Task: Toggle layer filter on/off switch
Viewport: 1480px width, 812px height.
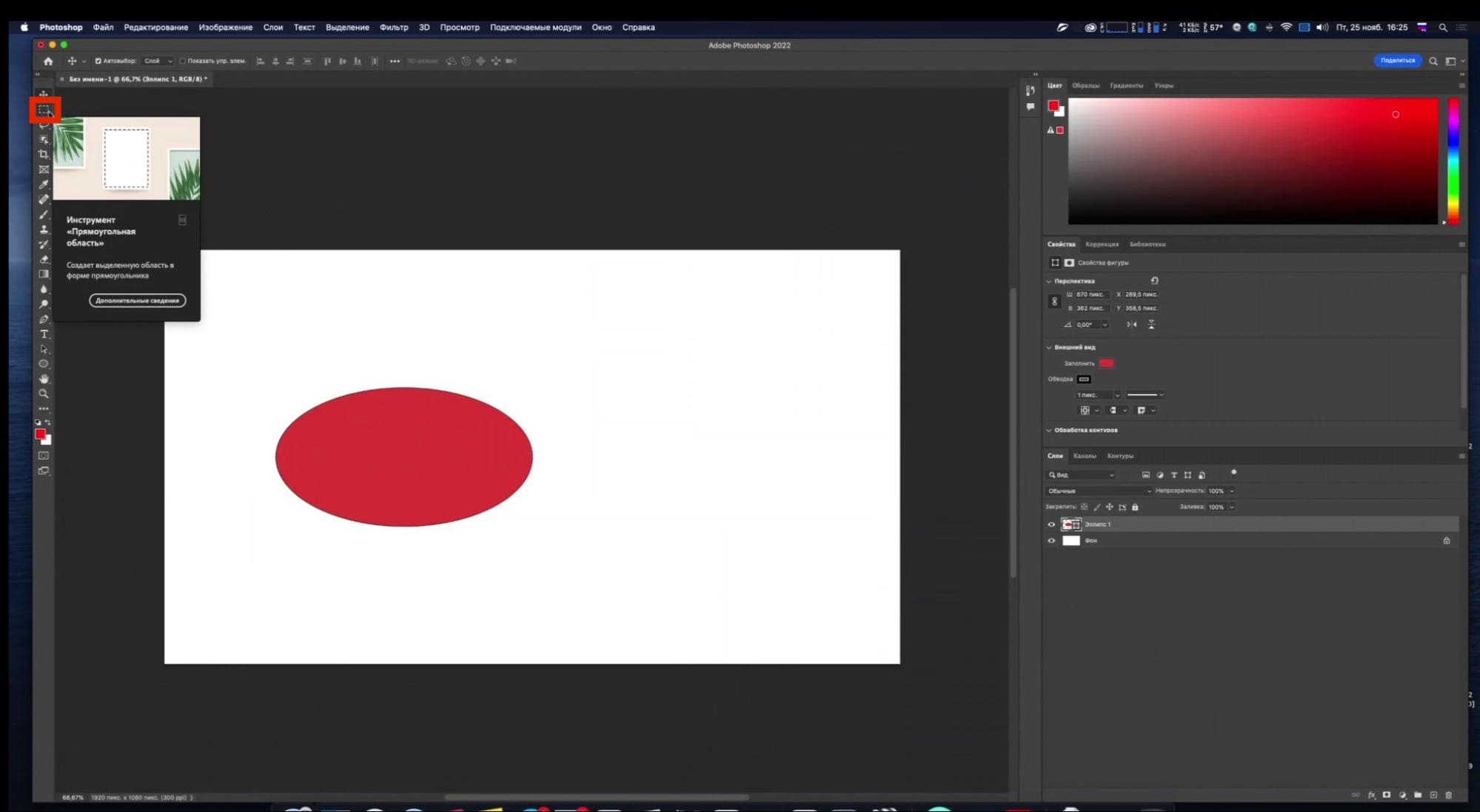Action: coord(1233,473)
